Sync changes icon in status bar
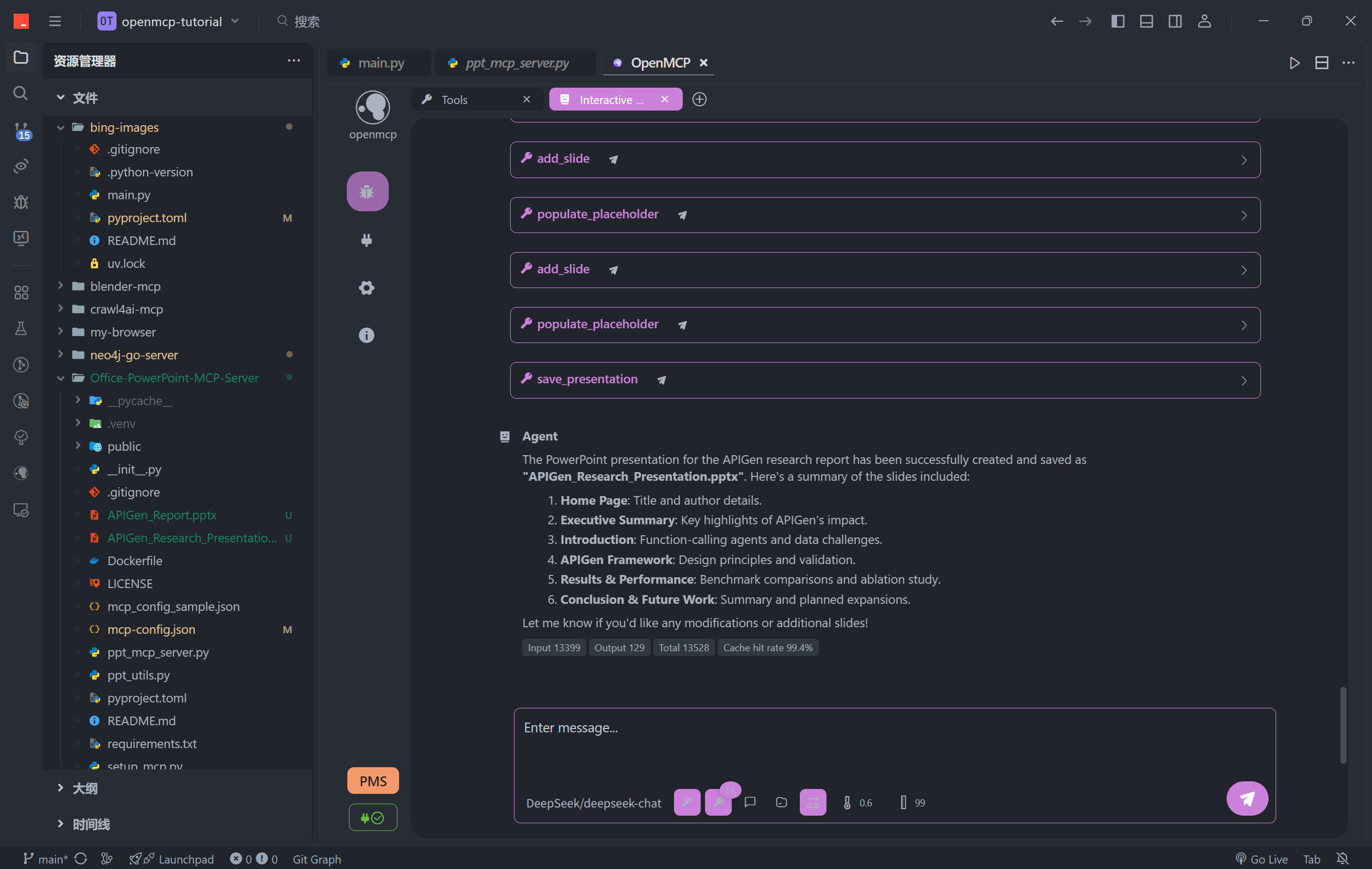Screen dimensions: 1372x869 tap(81, 858)
